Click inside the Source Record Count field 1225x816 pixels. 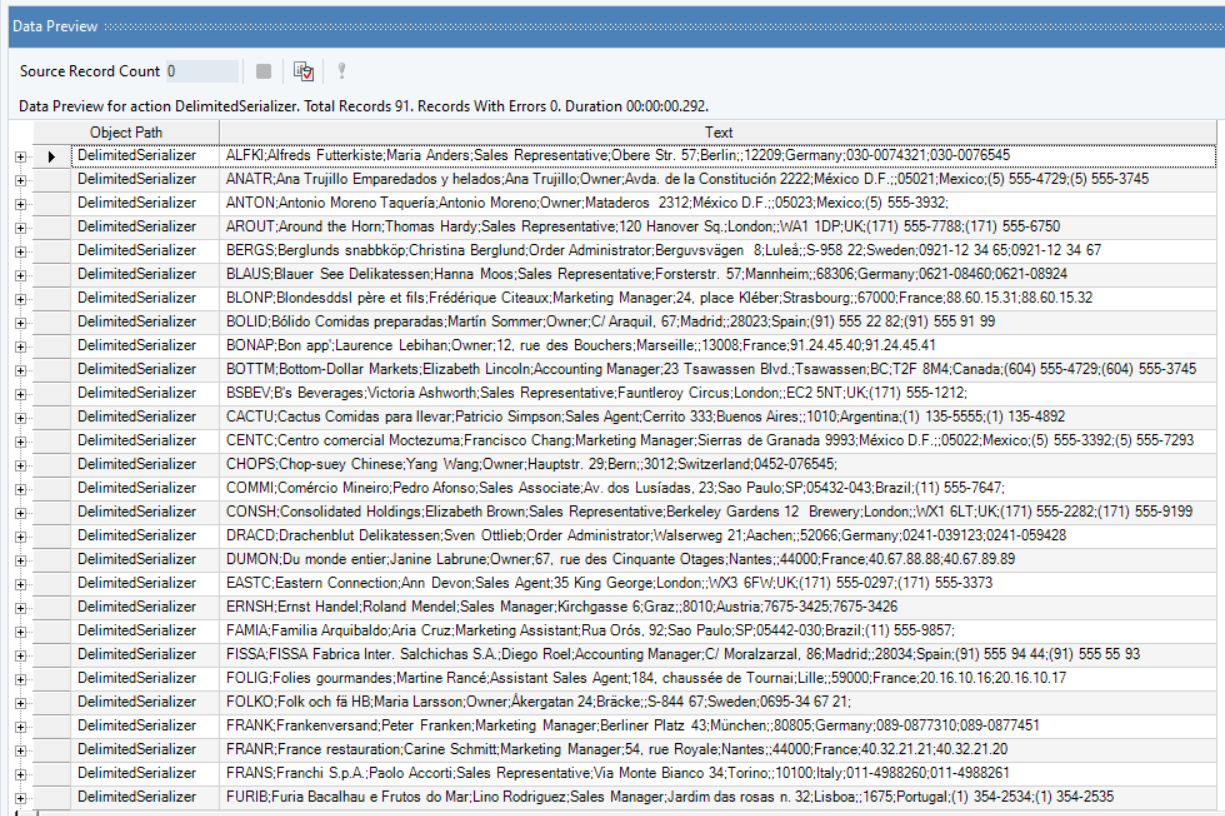click(203, 71)
